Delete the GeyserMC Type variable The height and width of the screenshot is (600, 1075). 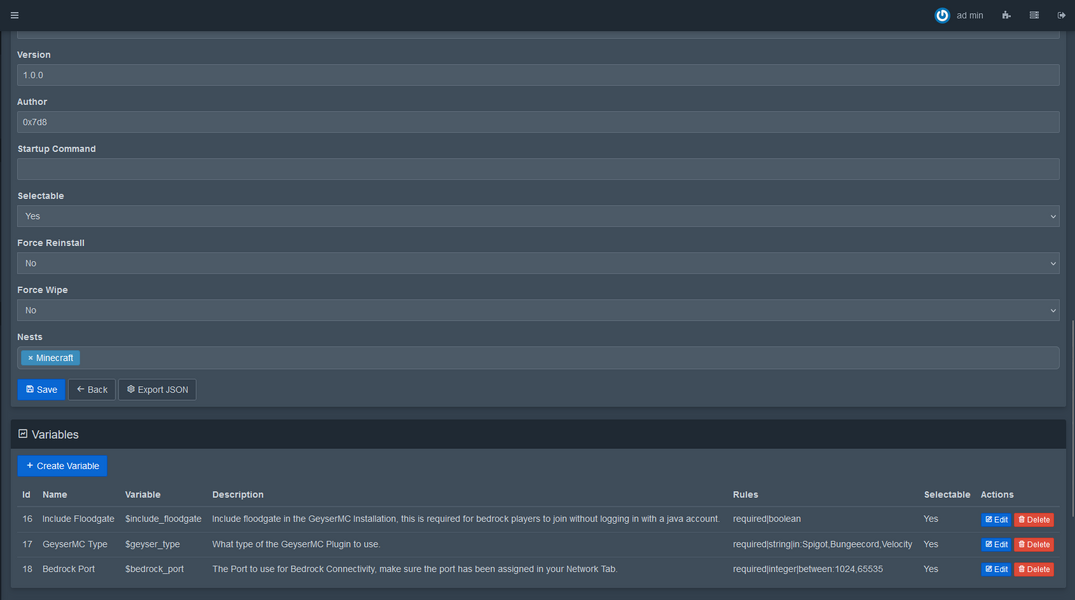tap(1034, 545)
